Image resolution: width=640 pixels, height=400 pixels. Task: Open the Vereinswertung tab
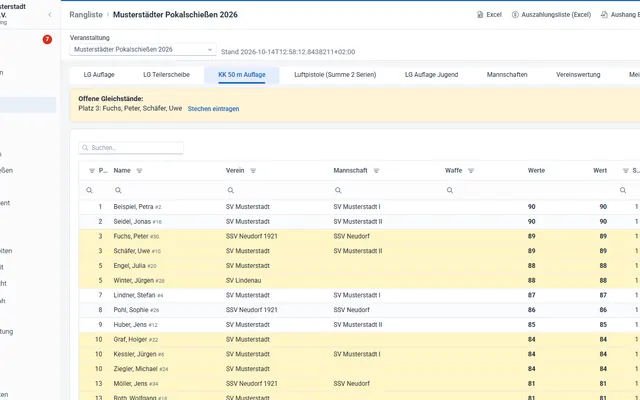click(578, 75)
